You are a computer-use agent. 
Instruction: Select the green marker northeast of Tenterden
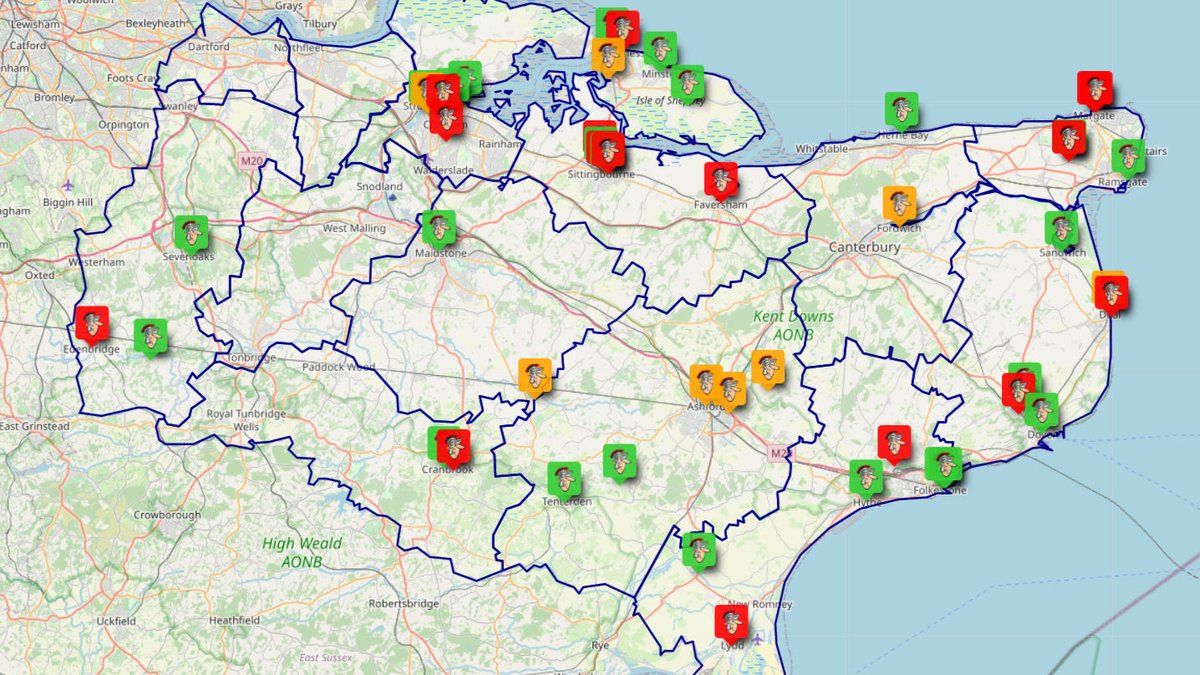click(x=620, y=461)
